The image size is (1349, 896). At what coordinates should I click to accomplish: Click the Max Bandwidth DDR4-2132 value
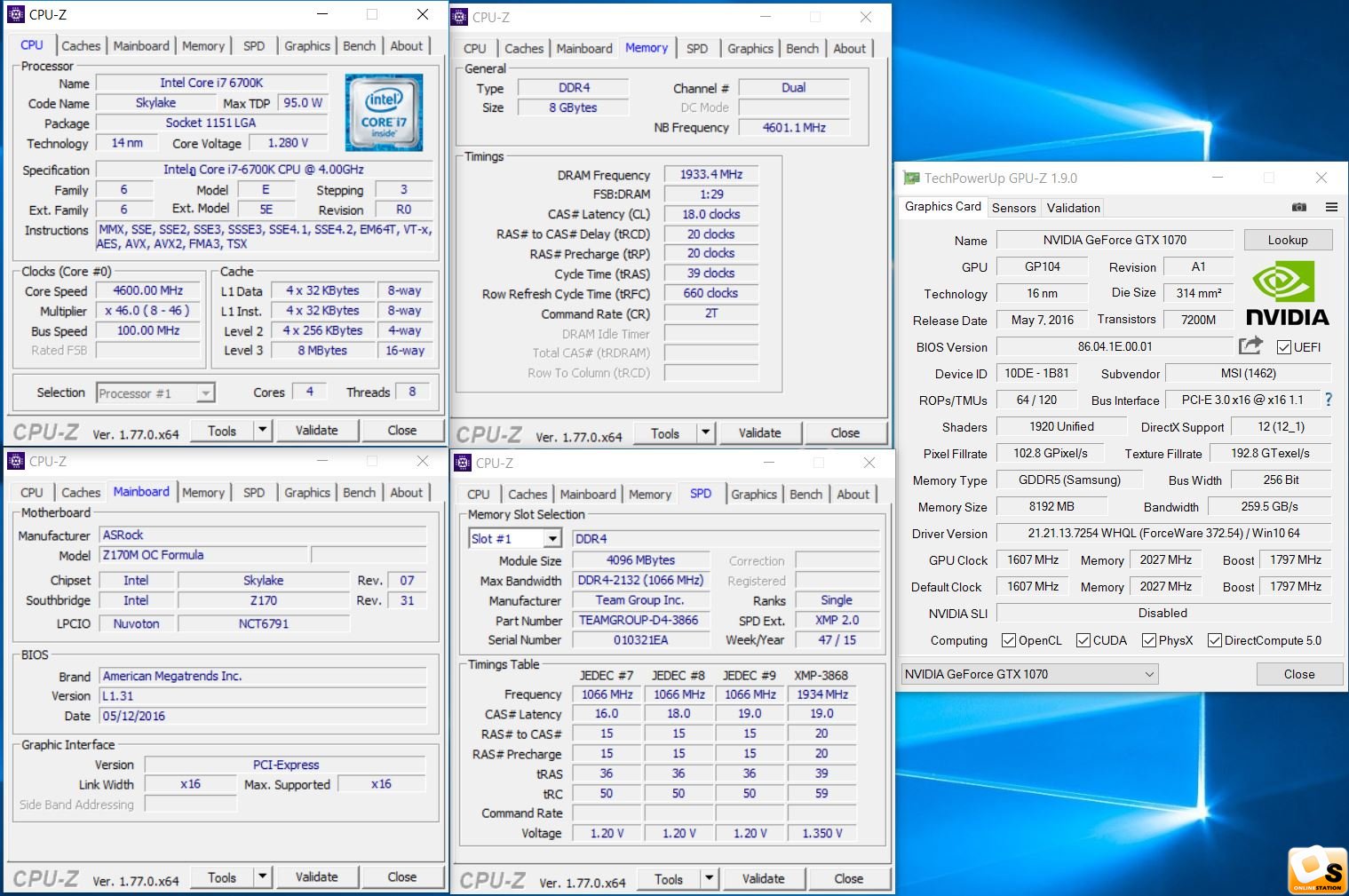tap(641, 580)
